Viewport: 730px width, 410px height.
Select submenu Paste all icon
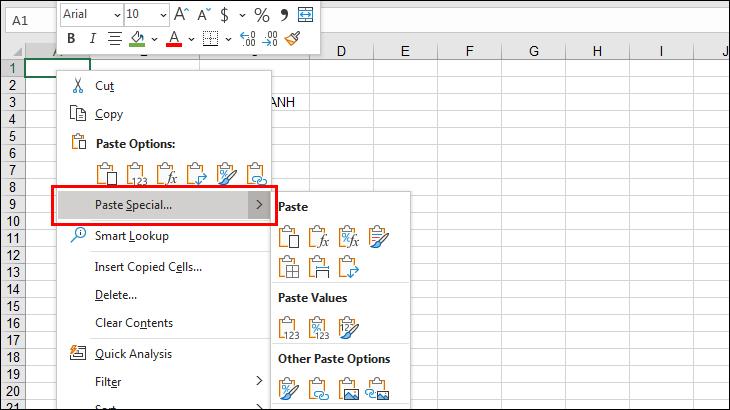coord(289,237)
